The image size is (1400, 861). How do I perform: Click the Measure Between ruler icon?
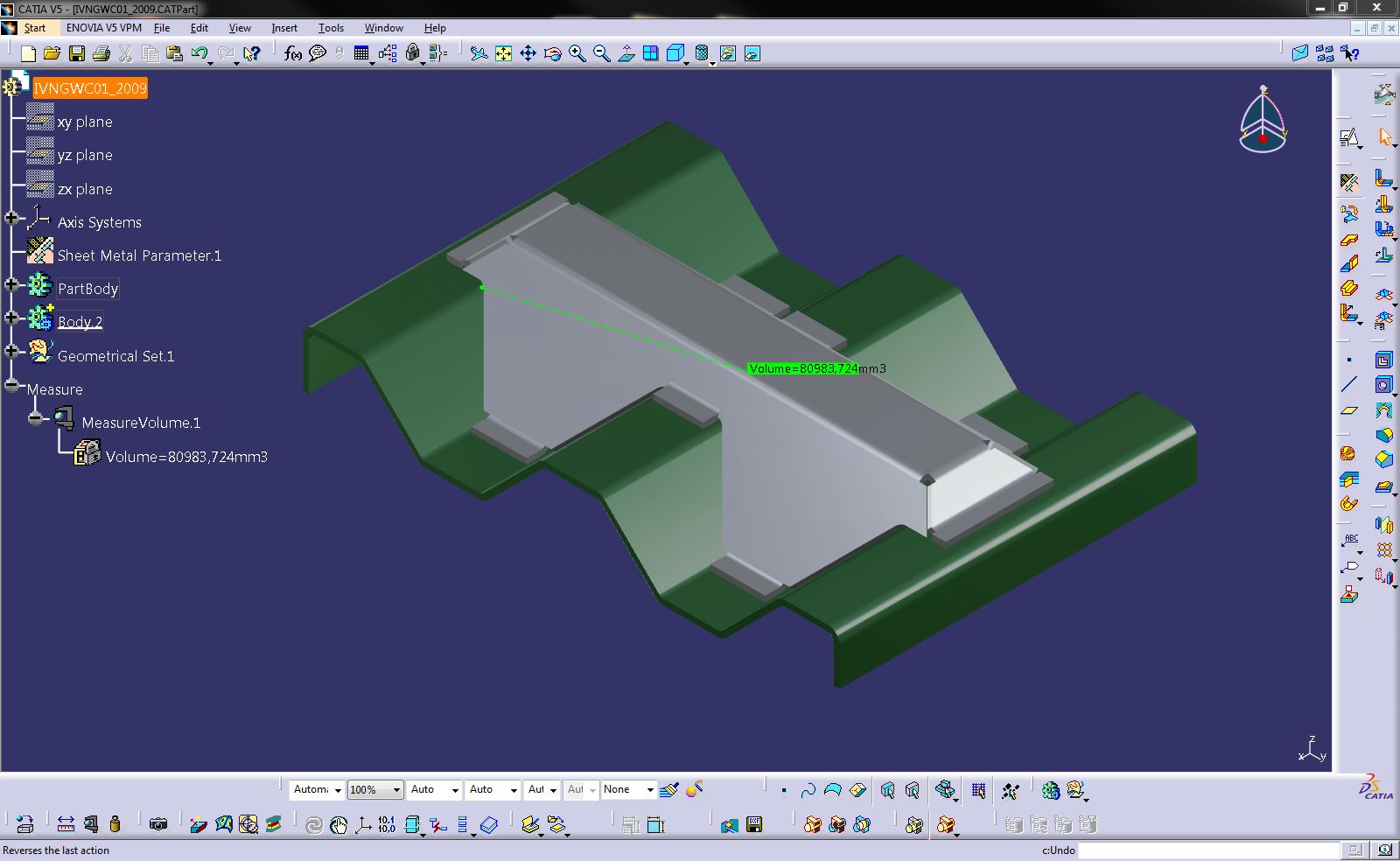click(x=66, y=823)
